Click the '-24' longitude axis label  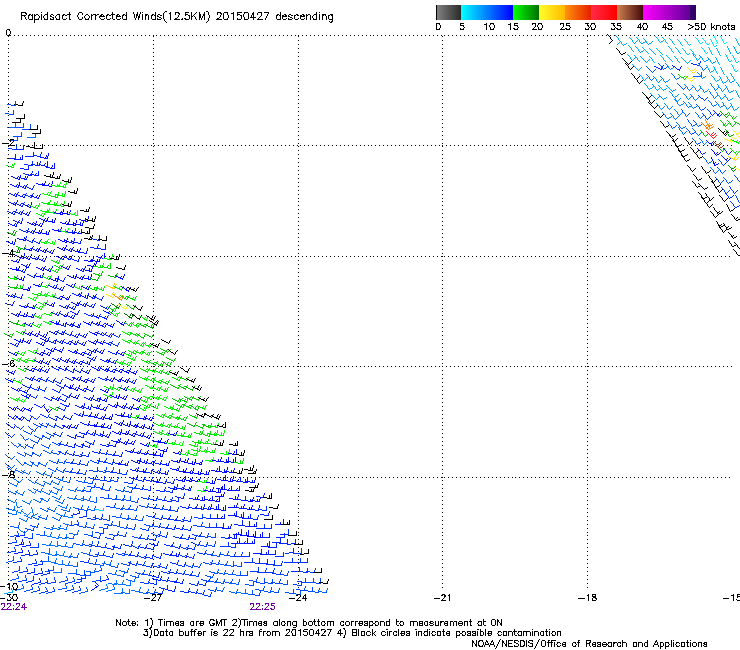(x=298, y=598)
